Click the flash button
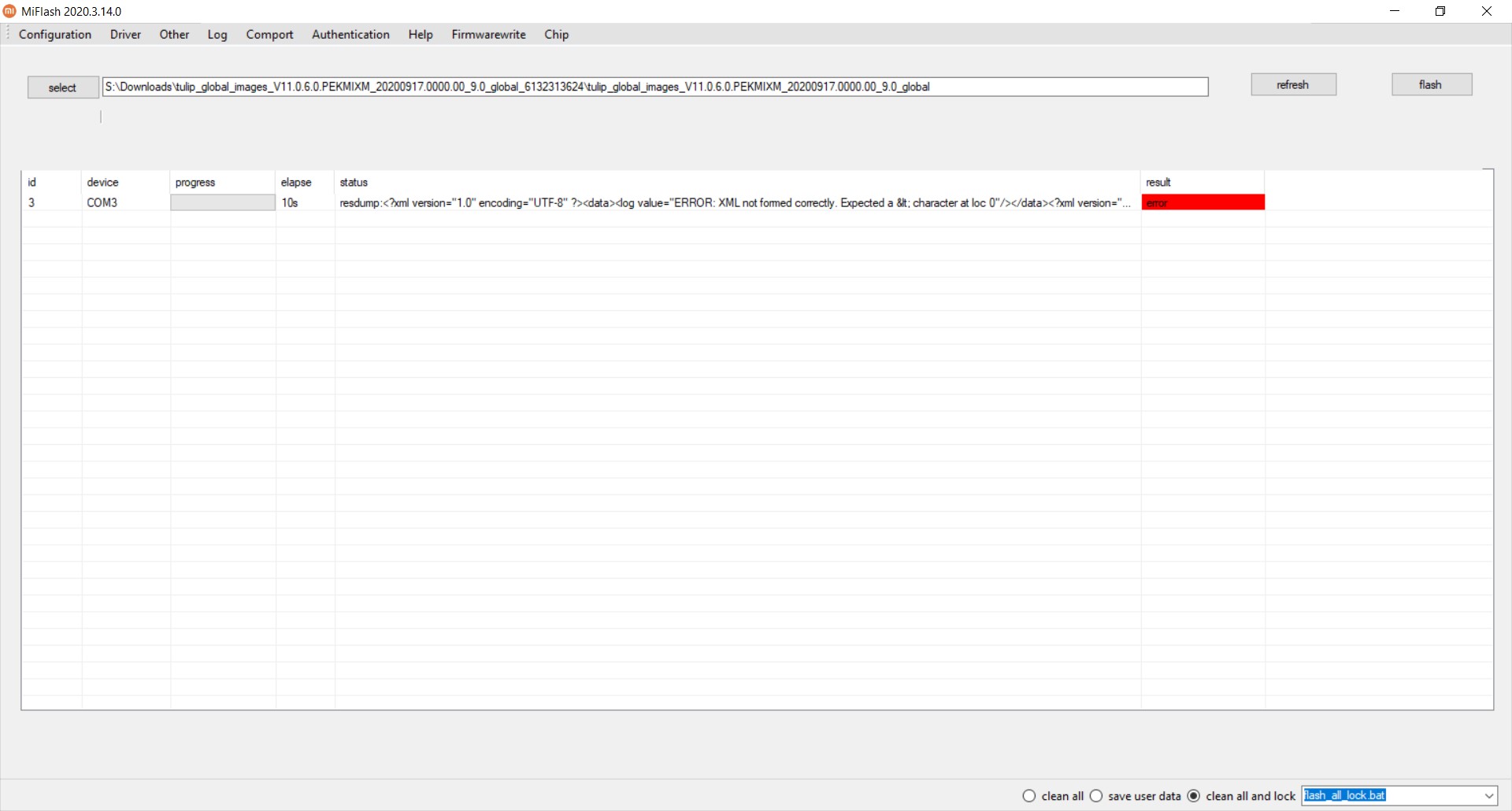Screen dimensions: 1512x811 [1431, 84]
